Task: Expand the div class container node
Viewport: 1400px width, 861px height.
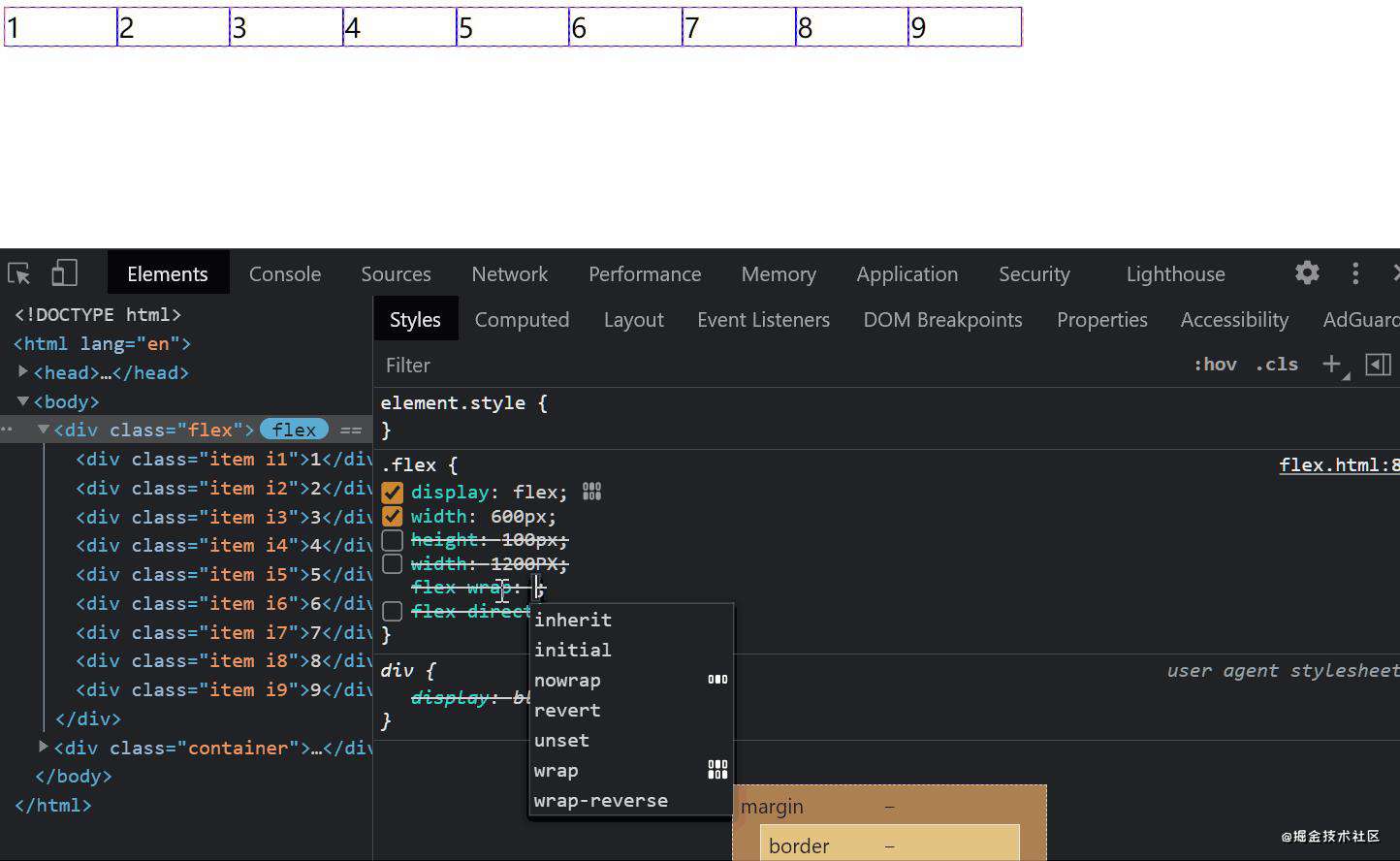Action: click(x=44, y=747)
